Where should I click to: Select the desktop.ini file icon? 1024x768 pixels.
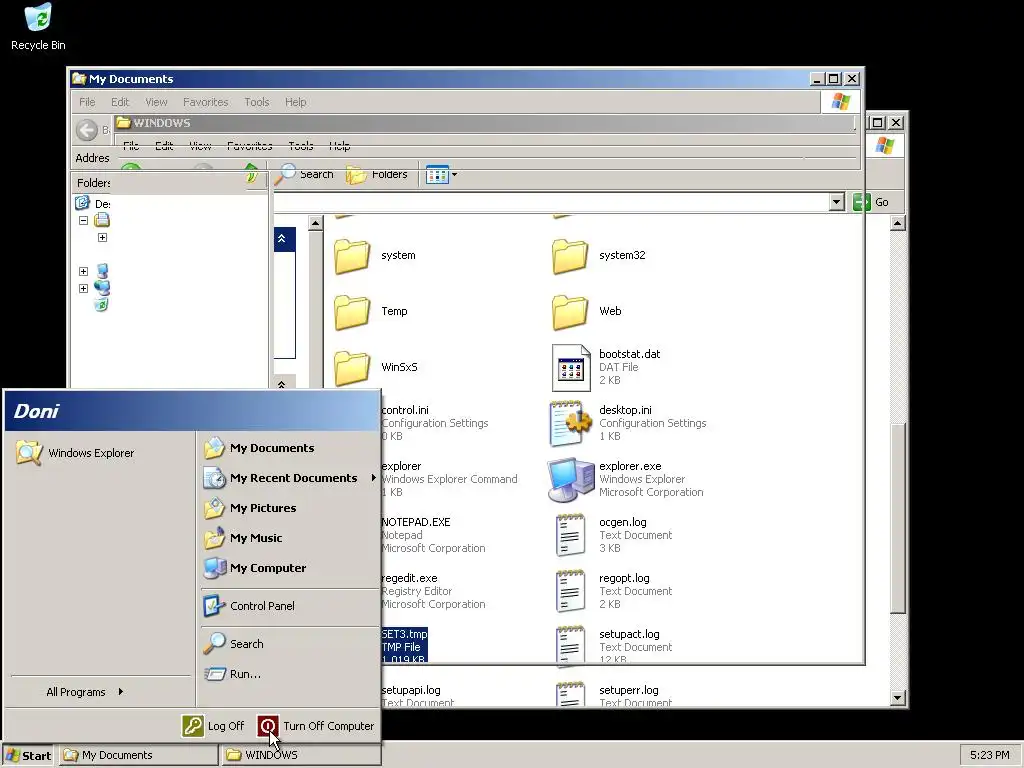click(x=571, y=424)
